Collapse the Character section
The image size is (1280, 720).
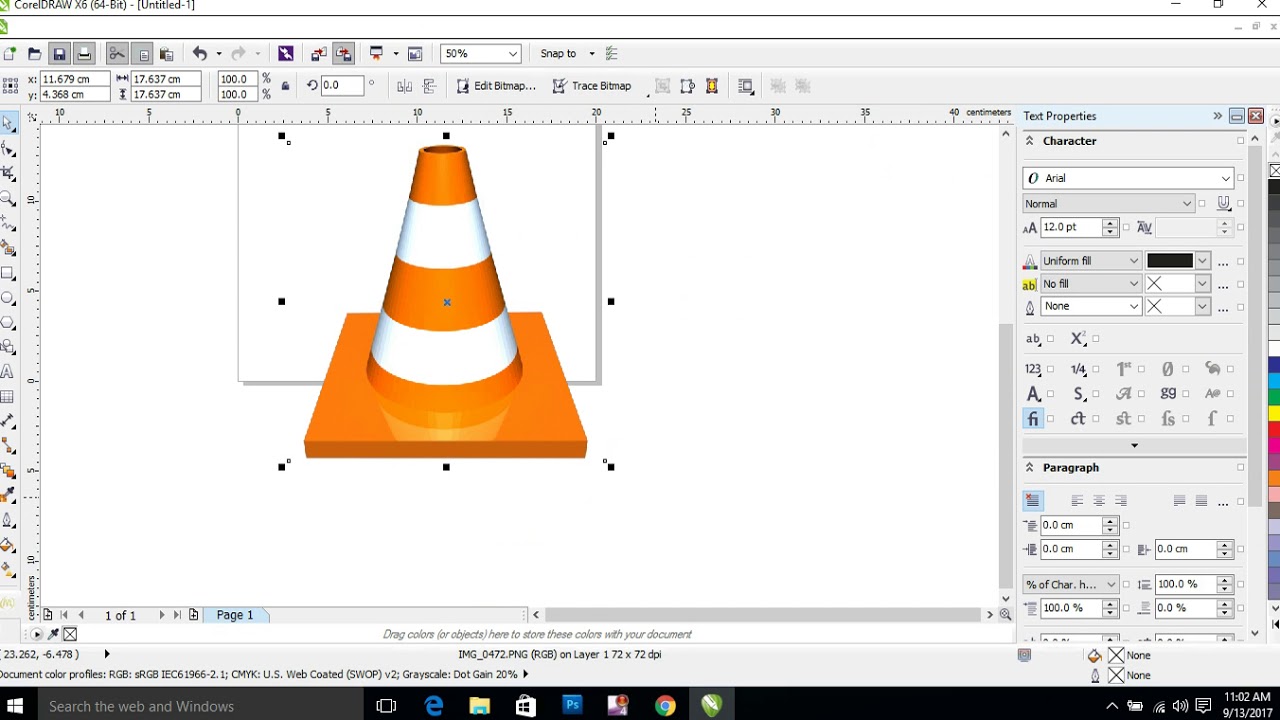click(x=1029, y=141)
